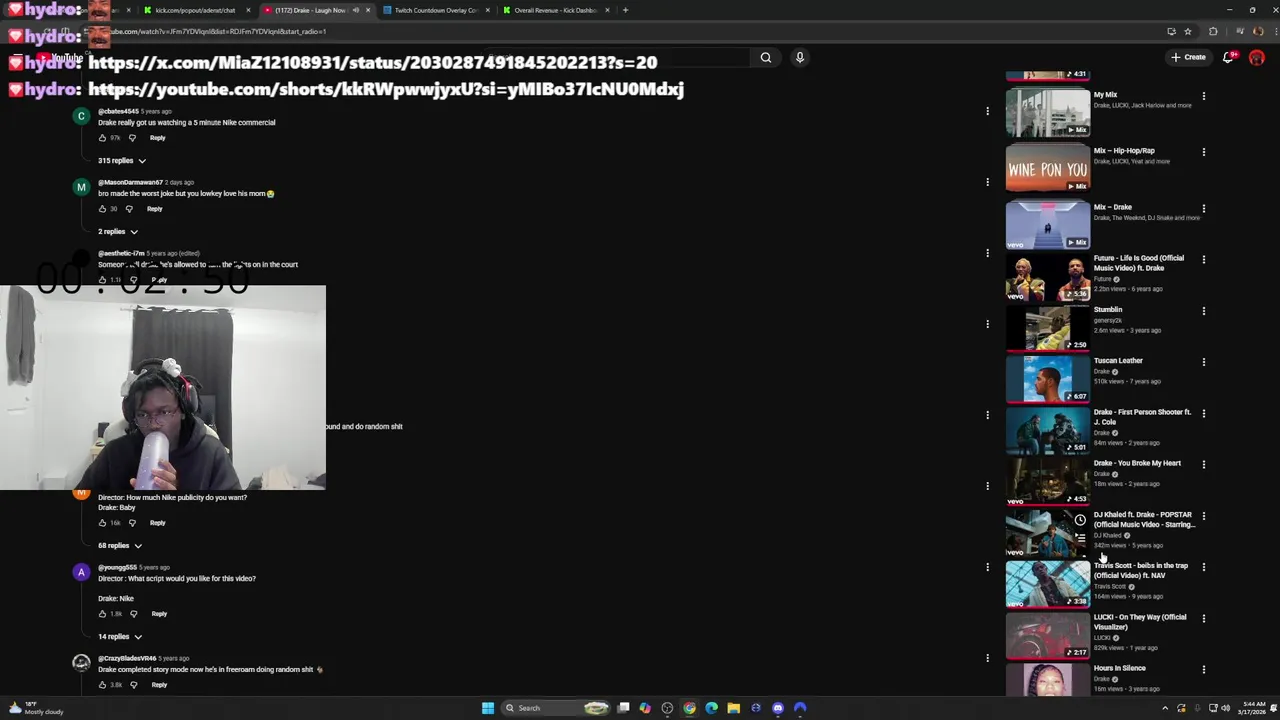Image resolution: width=1280 pixels, height=720 pixels.
Task: Open Microsoft Edge from the taskbar
Action: pos(711,708)
